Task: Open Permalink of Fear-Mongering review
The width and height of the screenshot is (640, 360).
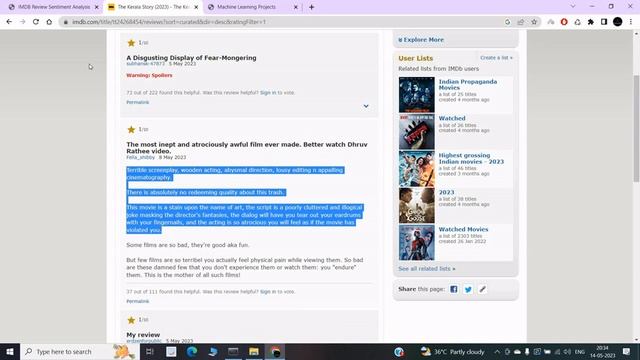Action: (x=138, y=102)
